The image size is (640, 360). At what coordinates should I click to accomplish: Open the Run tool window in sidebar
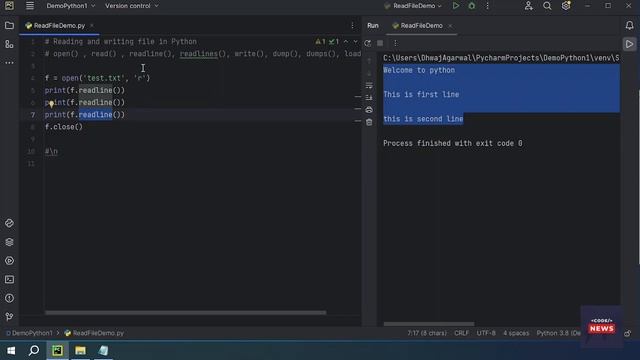[x=9, y=261]
